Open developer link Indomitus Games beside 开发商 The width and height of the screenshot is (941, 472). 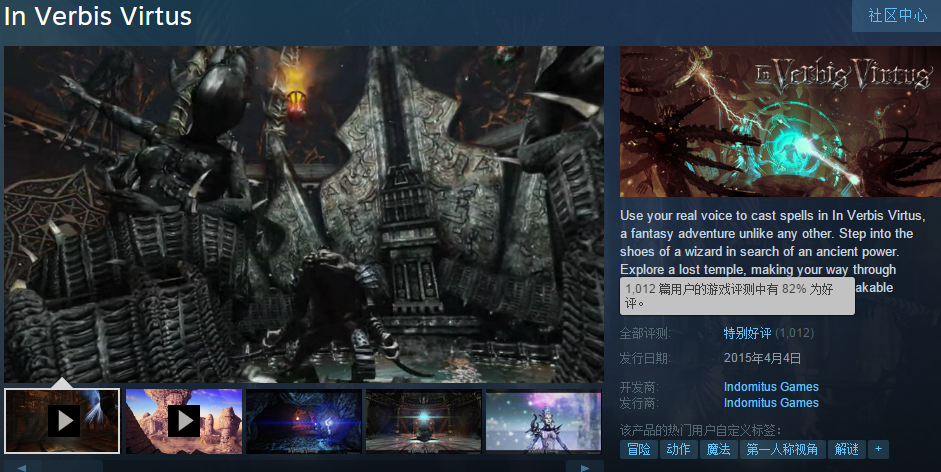click(x=771, y=387)
